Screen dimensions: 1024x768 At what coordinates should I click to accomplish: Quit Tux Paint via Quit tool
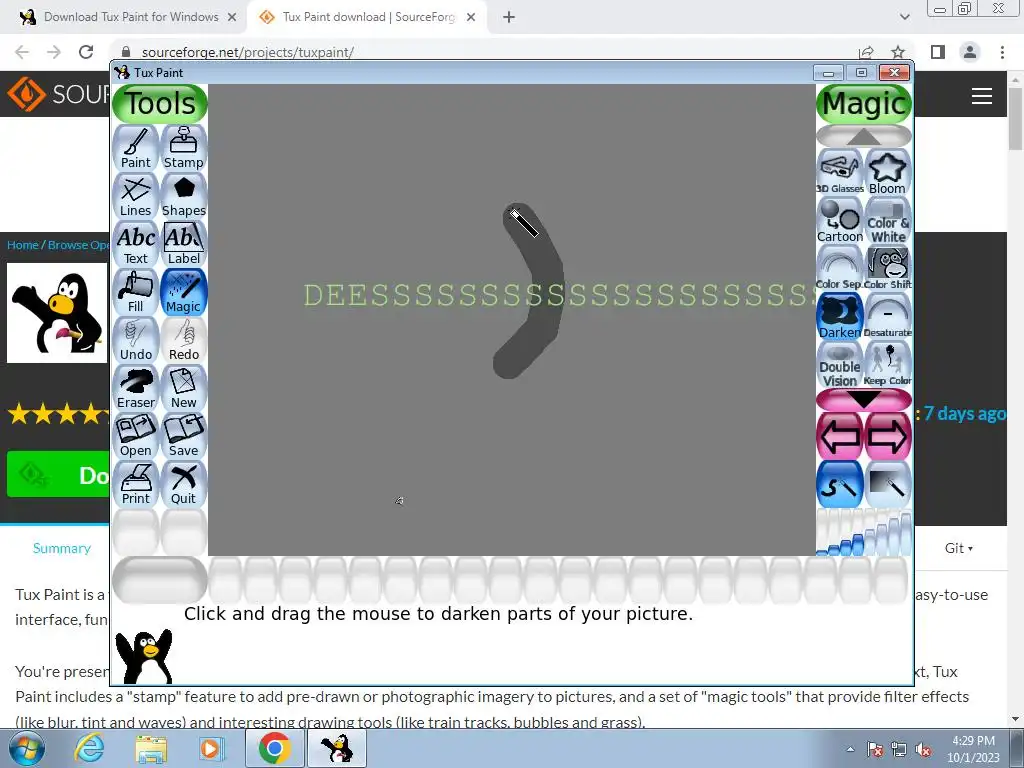[x=184, y=484]
